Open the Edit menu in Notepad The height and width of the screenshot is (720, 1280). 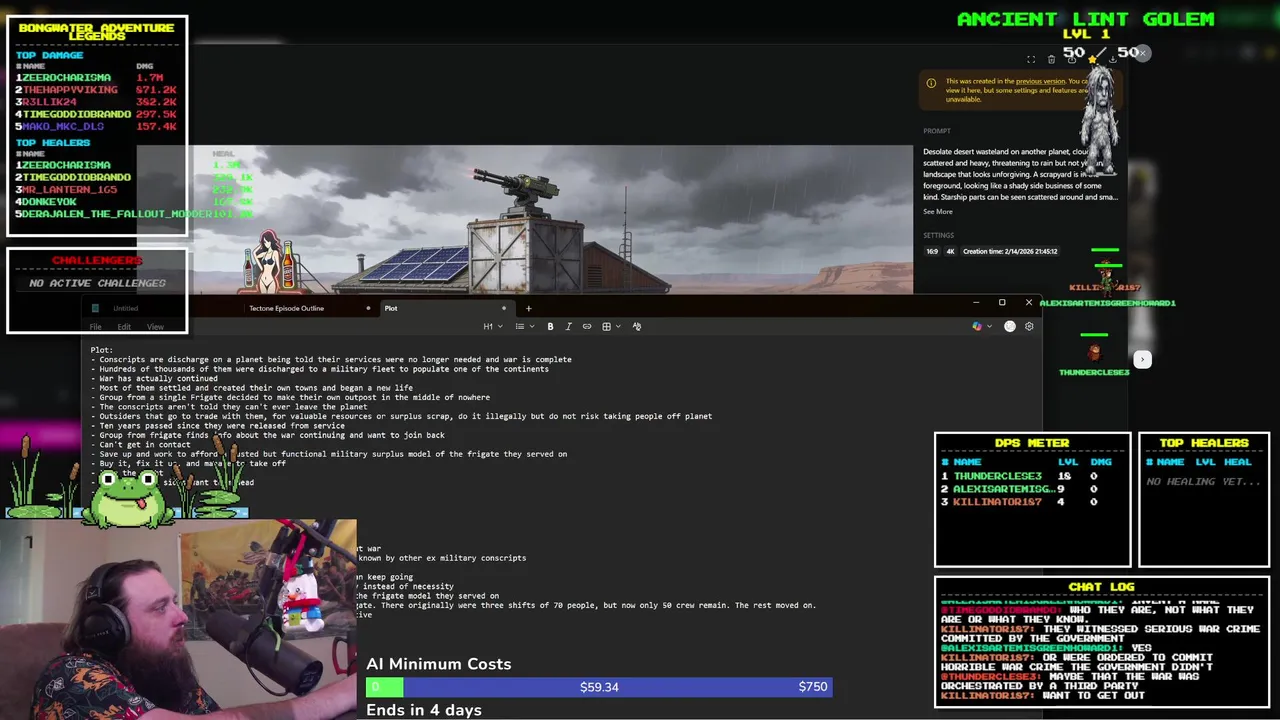point(124,327)
